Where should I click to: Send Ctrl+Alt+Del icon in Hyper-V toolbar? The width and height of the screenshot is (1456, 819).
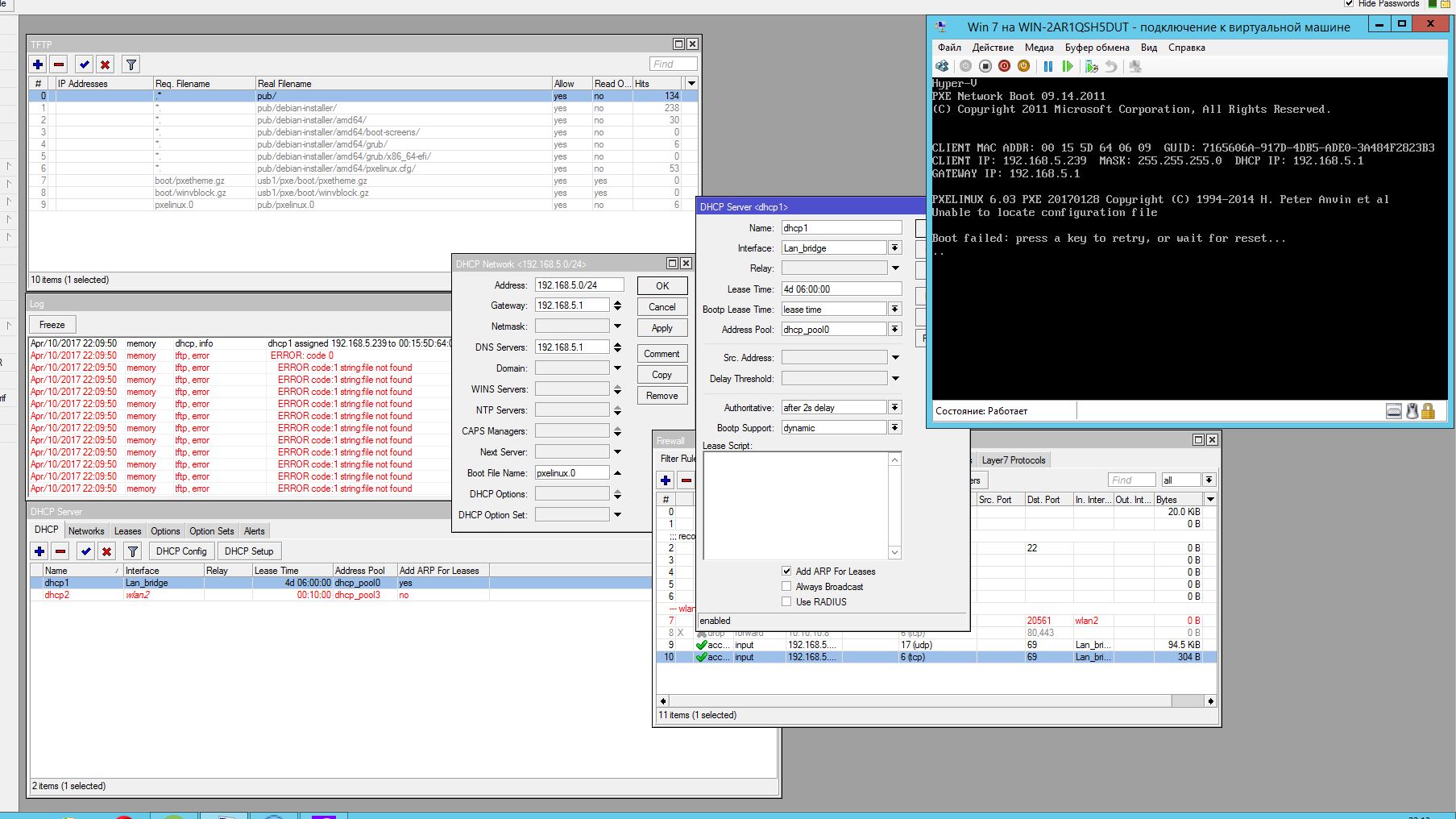point(942,66)
